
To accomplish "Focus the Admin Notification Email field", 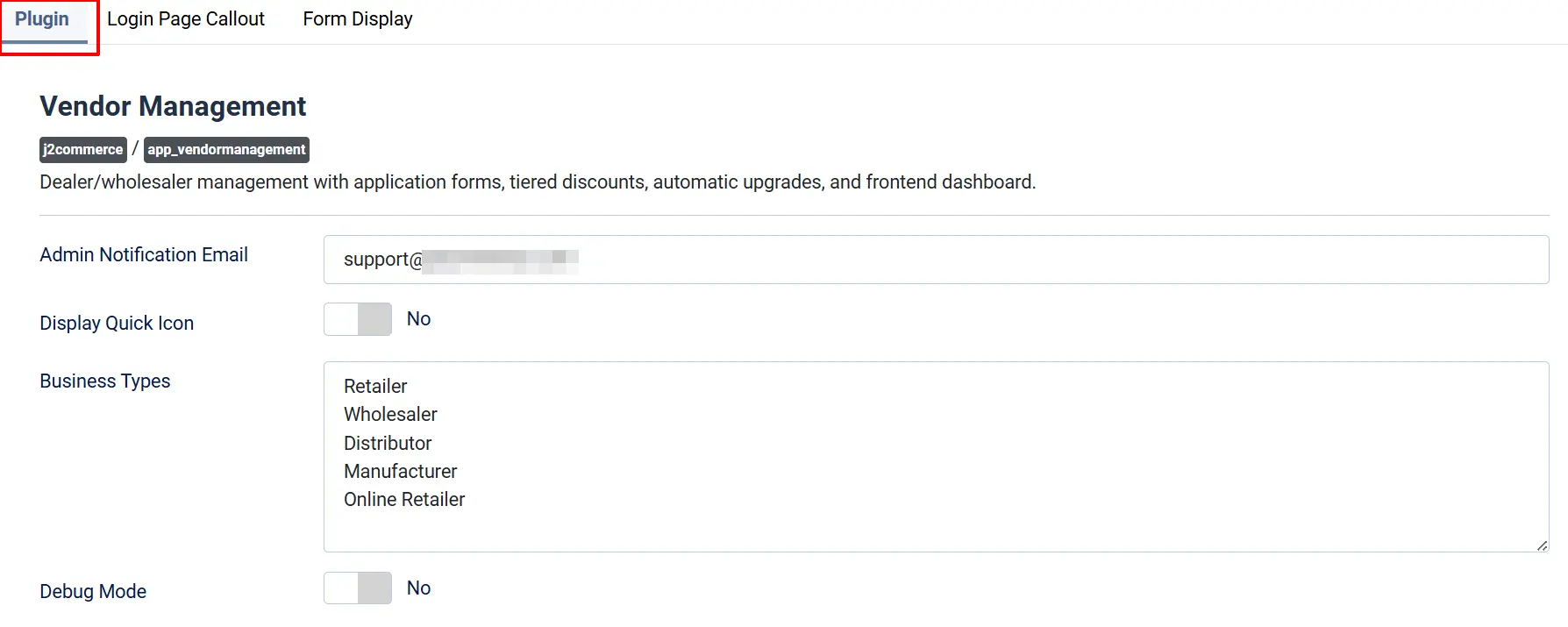I will click(x=936, y=260).
